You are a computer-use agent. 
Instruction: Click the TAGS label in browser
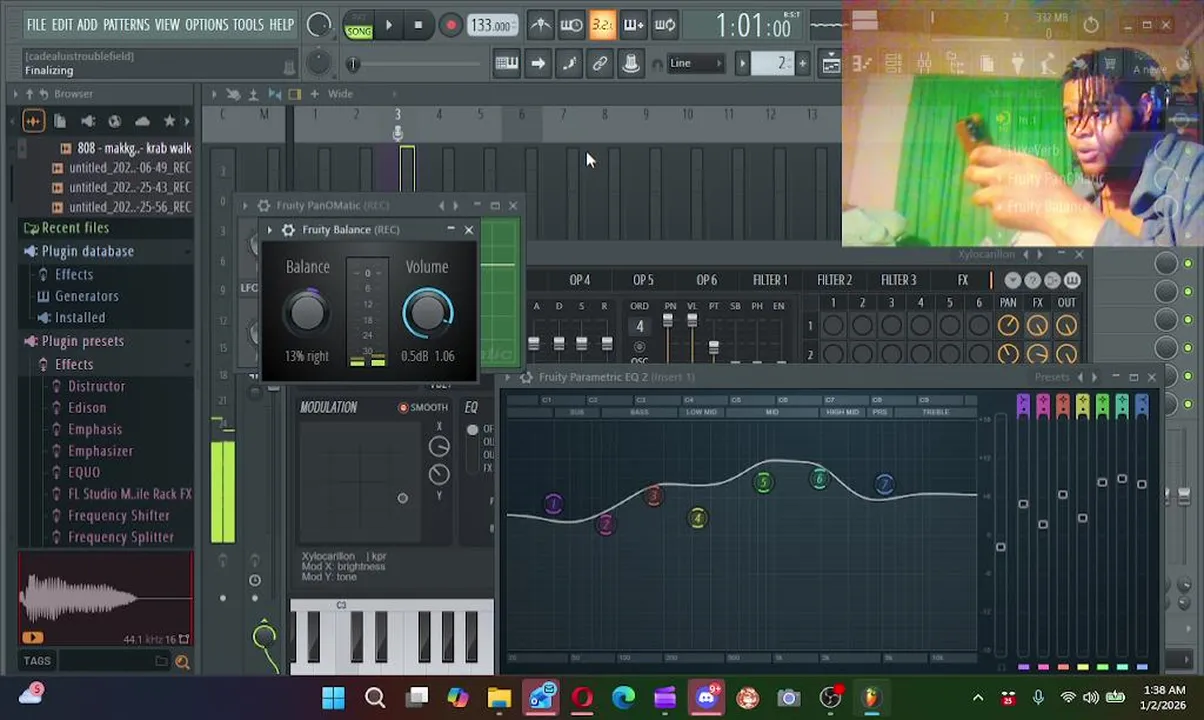click(37, 661)
